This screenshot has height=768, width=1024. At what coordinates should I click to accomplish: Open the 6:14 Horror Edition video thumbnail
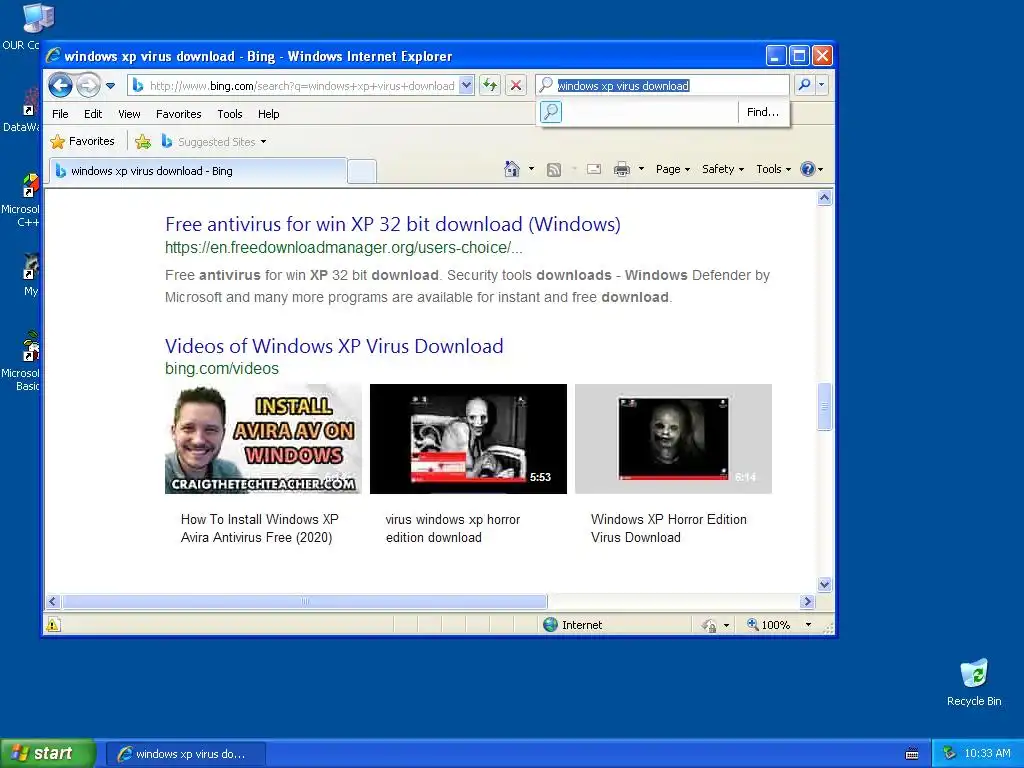673,439
